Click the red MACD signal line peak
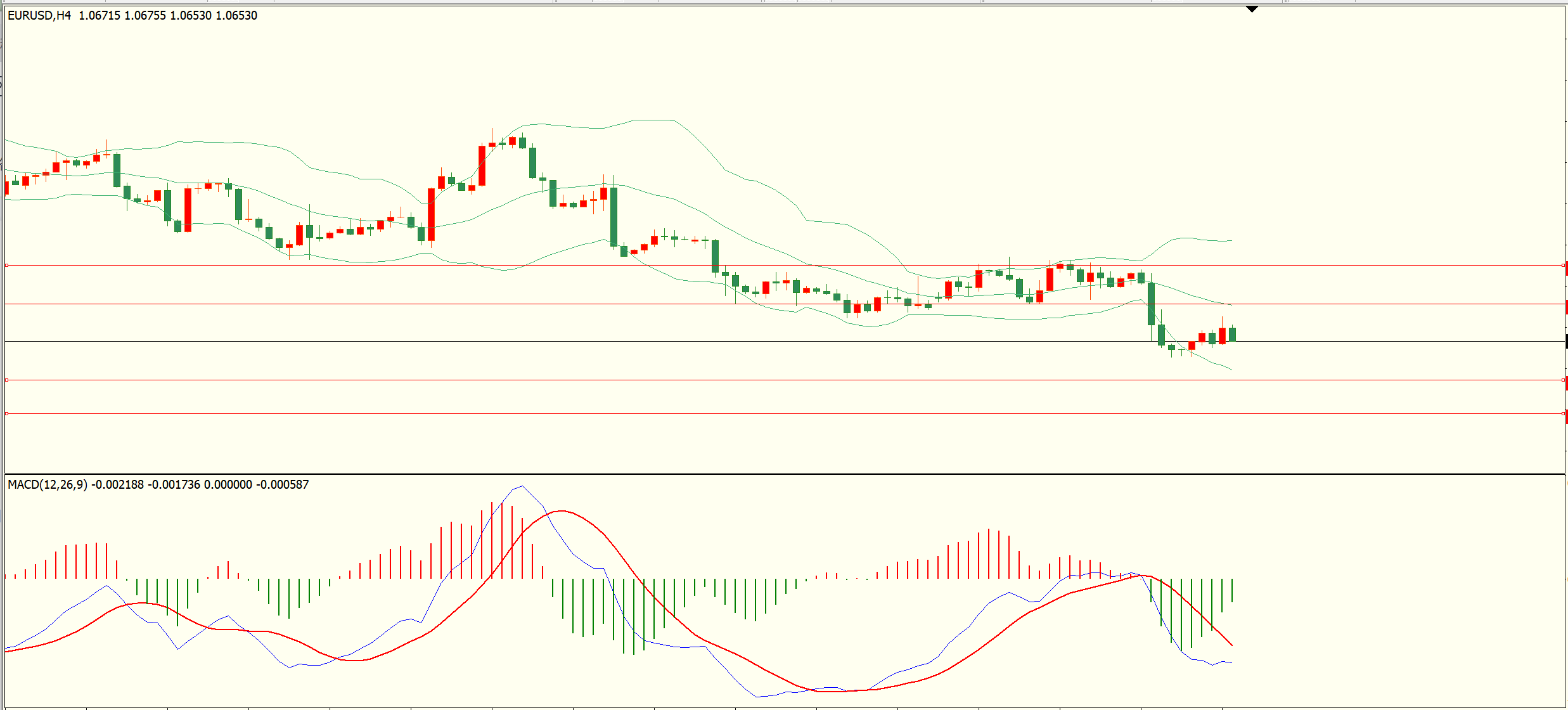 coord(561,511)
